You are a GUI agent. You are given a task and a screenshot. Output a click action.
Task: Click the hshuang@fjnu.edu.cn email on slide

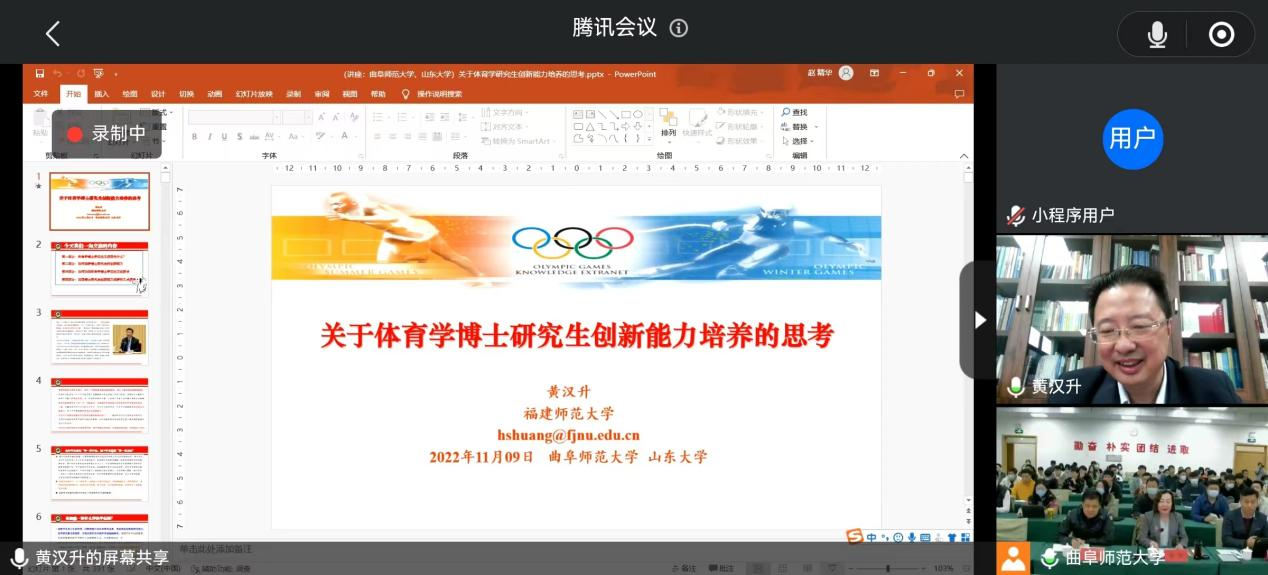[x=568, y=435]
